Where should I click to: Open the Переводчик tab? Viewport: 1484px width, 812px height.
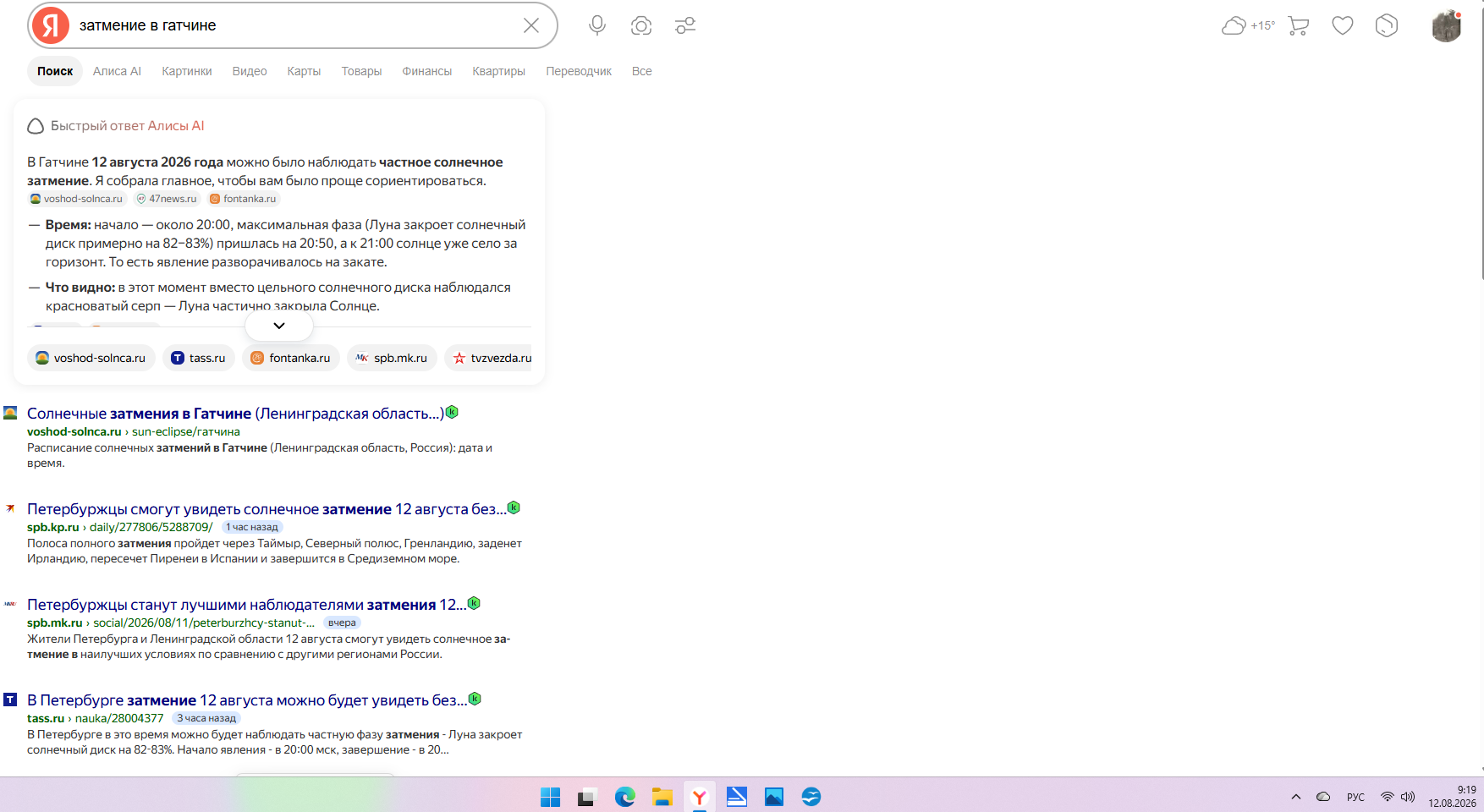pos(579,71)
